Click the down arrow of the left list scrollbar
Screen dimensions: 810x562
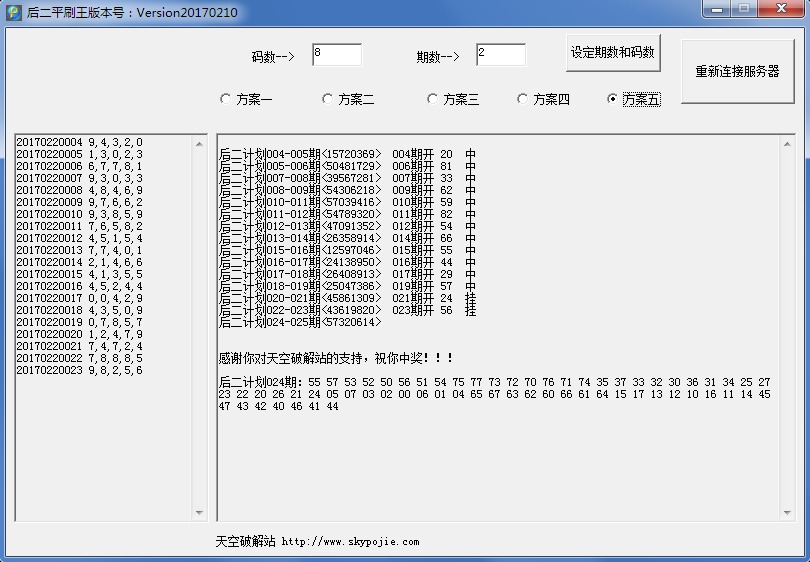coord(200,513)
